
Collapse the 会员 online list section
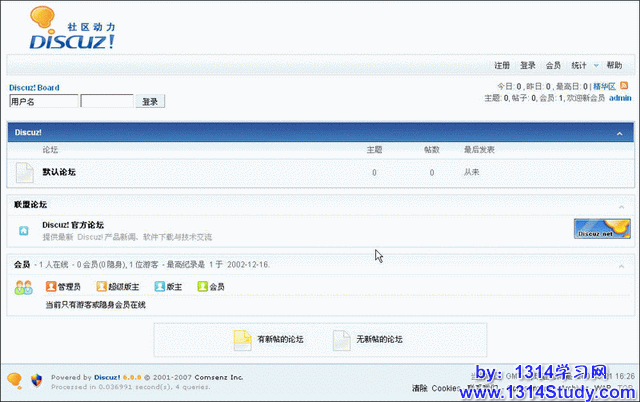pos(620,265)
